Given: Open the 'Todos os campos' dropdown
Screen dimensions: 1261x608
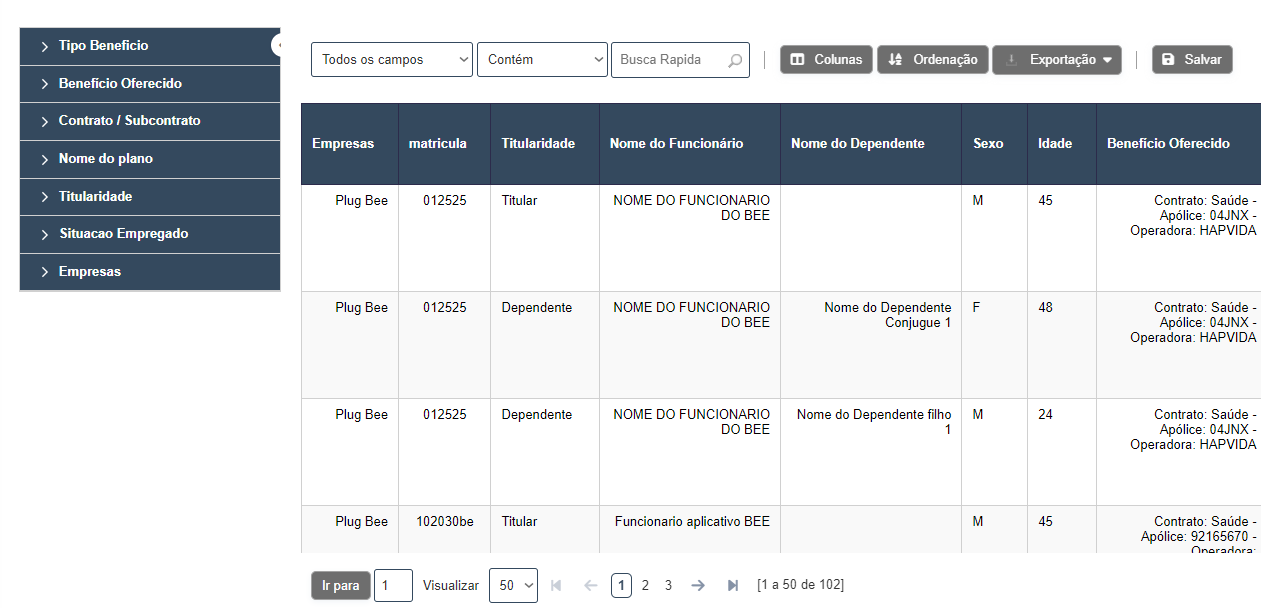Looking at the screenshot, I should [391, 60].
